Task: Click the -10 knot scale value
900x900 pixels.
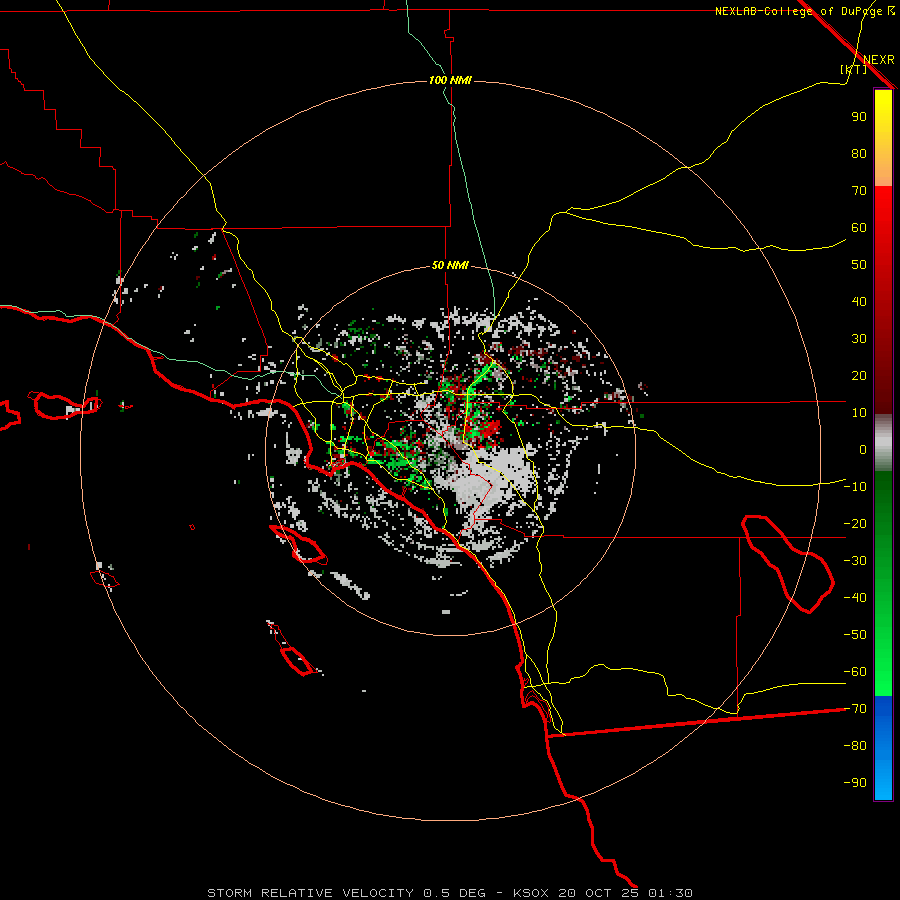Action: pyautogui.click(x=855, y=487)
